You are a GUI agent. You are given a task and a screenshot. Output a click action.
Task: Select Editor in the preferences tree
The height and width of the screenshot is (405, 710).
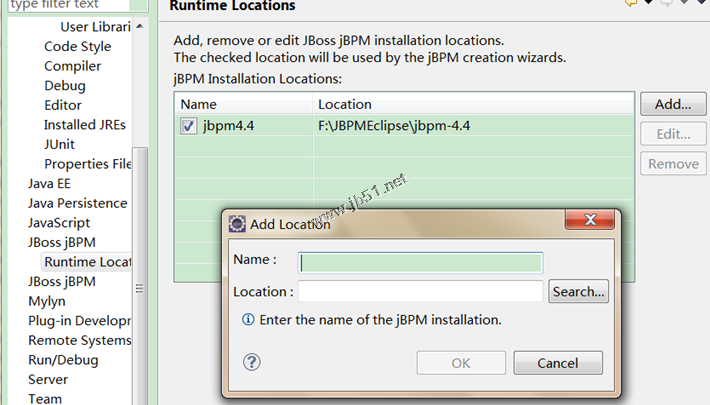pos(63,105)
